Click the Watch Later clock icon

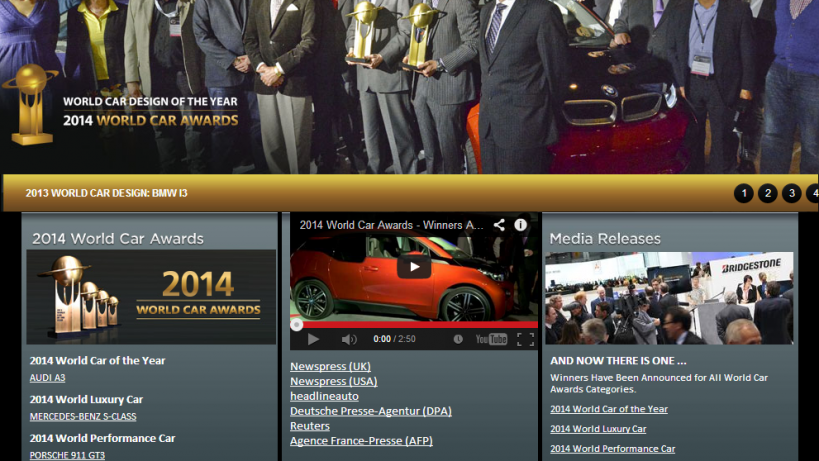click(x=458, y=339)
